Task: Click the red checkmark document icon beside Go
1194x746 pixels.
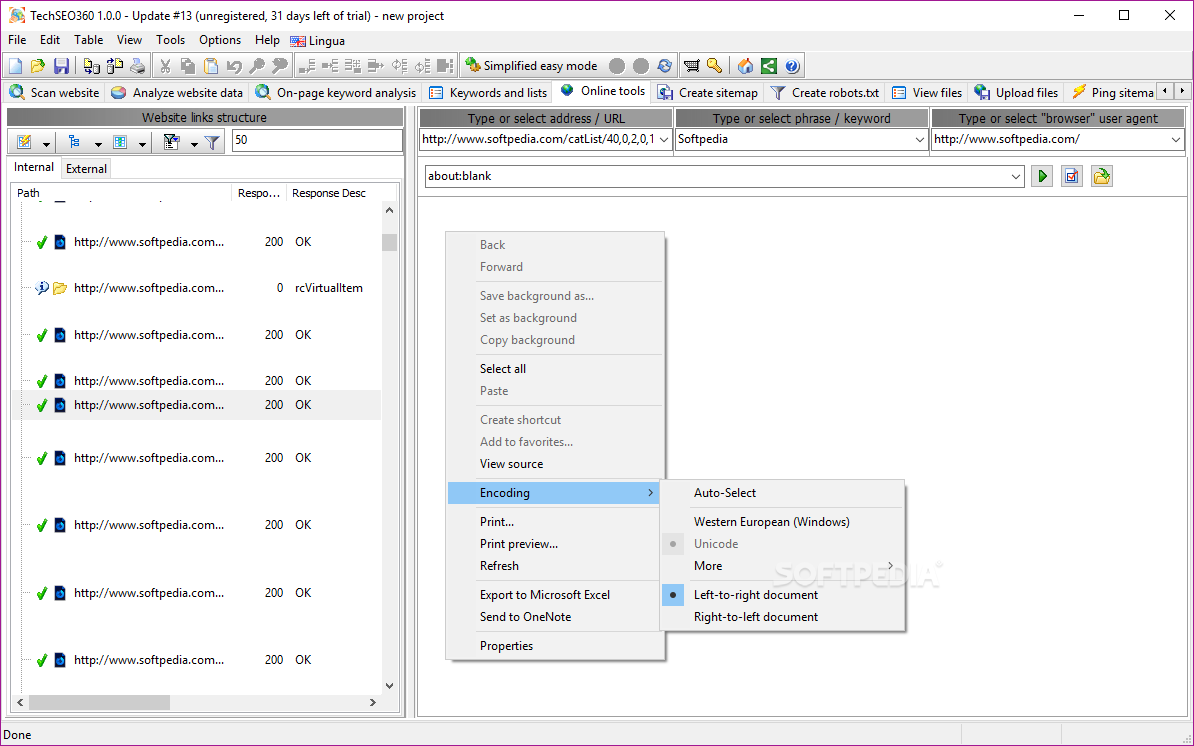Action: point(1072,177)
